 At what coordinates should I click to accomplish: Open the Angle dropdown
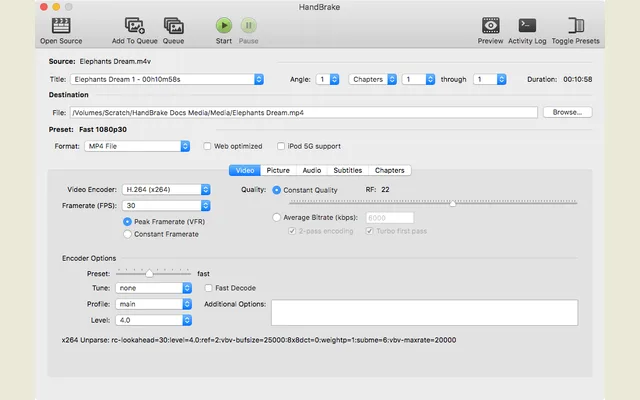point(327,79)
